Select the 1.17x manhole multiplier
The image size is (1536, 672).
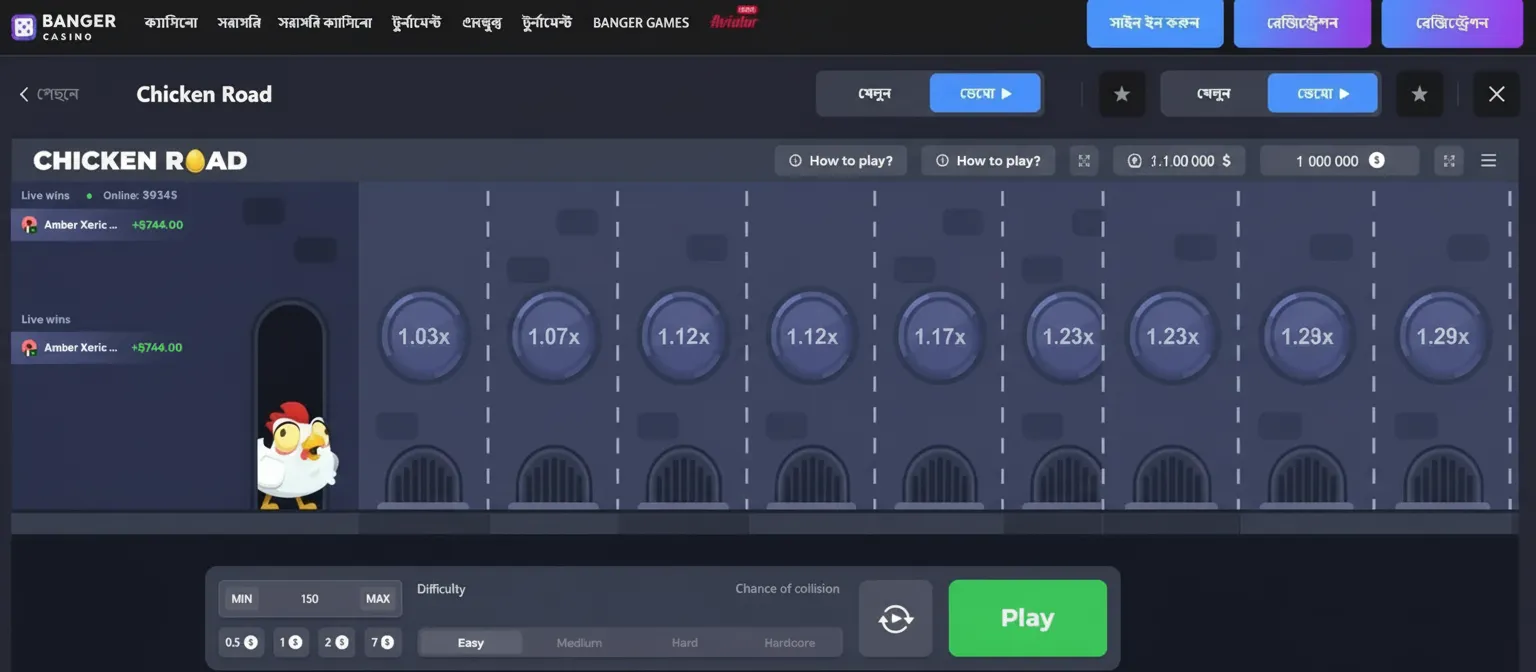940,337
